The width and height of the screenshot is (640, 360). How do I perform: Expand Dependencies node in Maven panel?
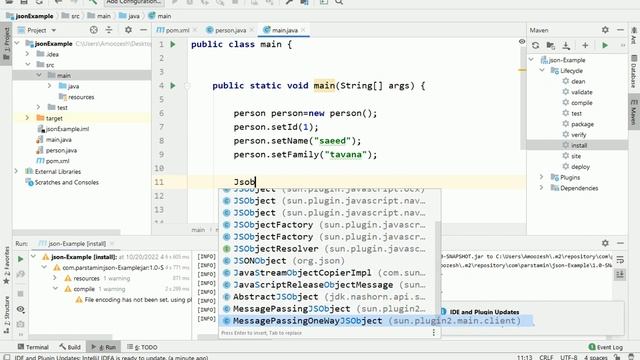tap(542, 188)
